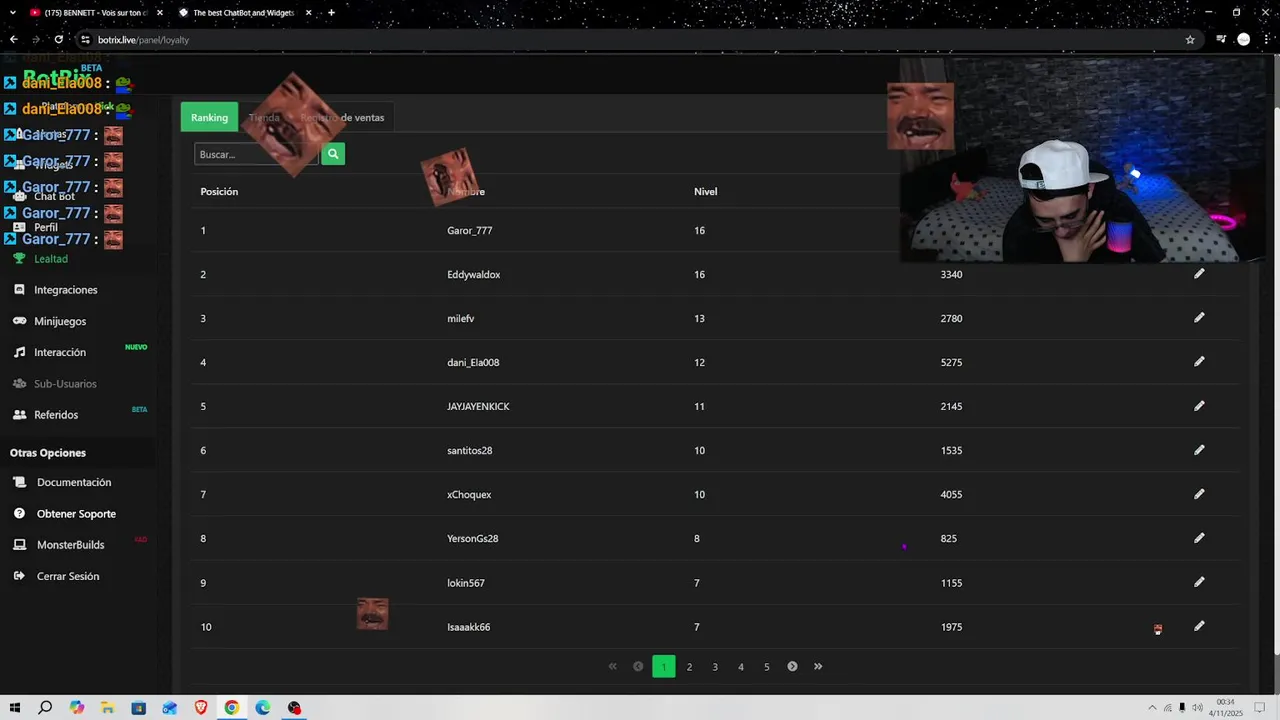The width and height of the screenshot is (1280, 720).
Task: Click the page vertical scrollbar
Action: pos(1275,380)
